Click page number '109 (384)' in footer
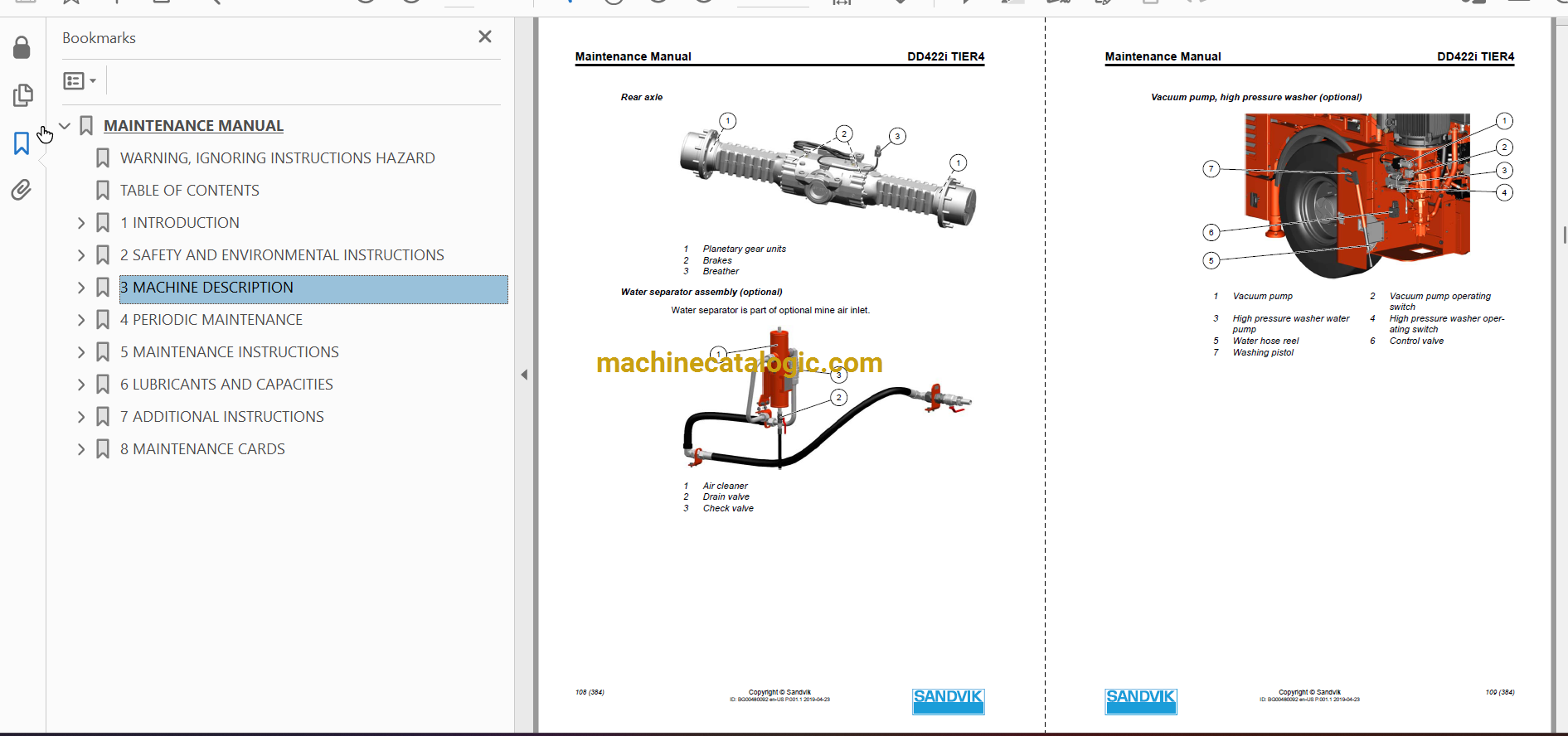The image size is (1568, 736). [x=1499, y=692]
